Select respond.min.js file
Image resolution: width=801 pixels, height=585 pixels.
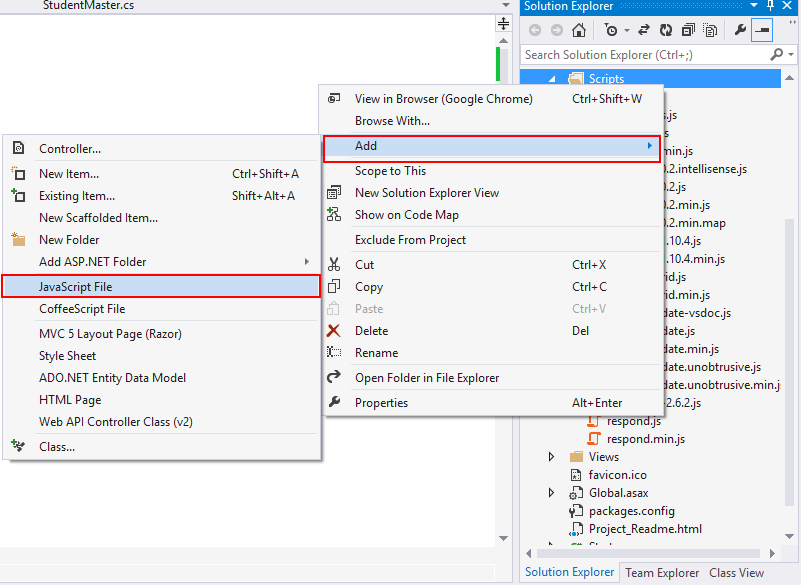[646, 439]
